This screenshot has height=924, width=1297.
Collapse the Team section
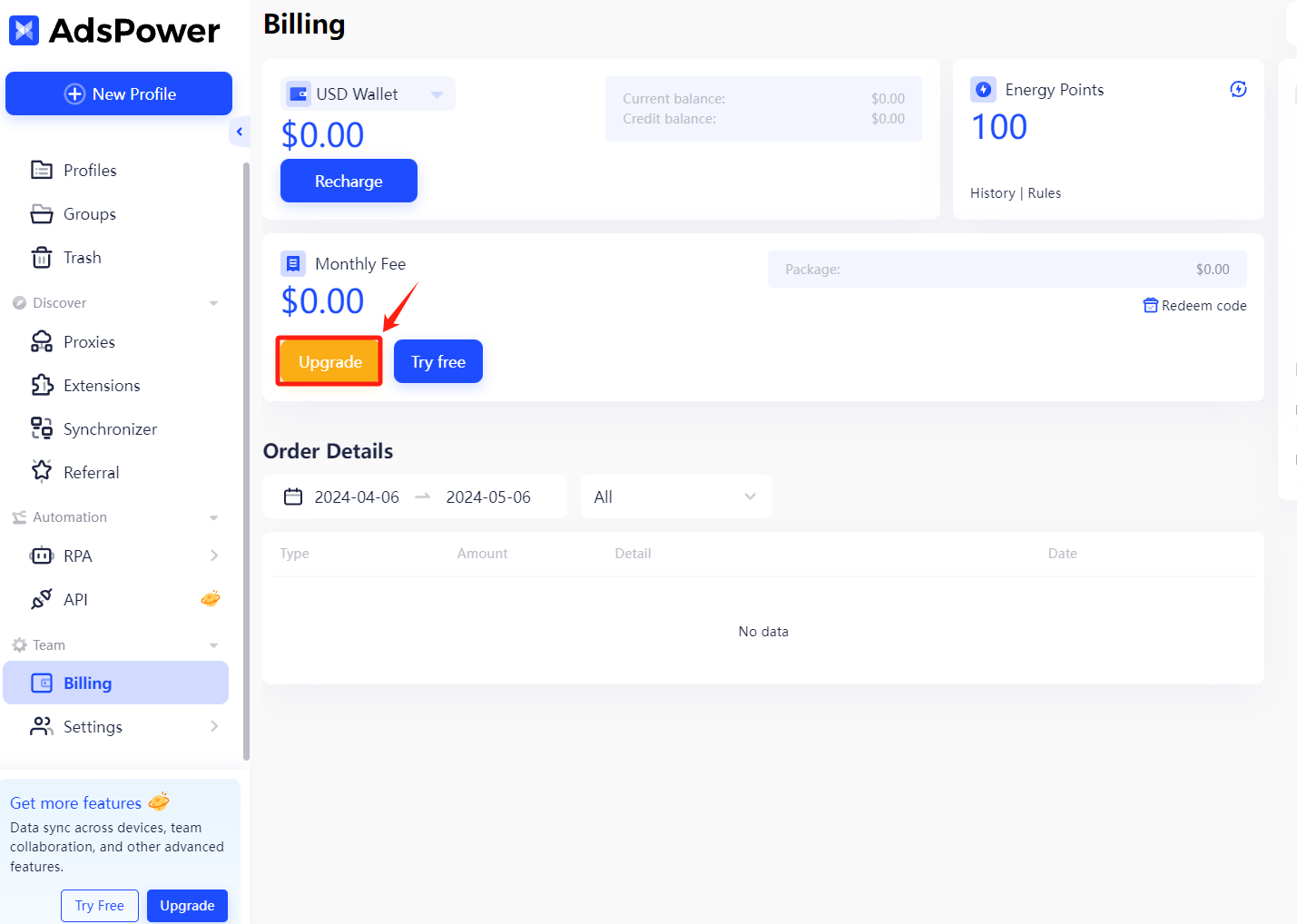[214, 644]
